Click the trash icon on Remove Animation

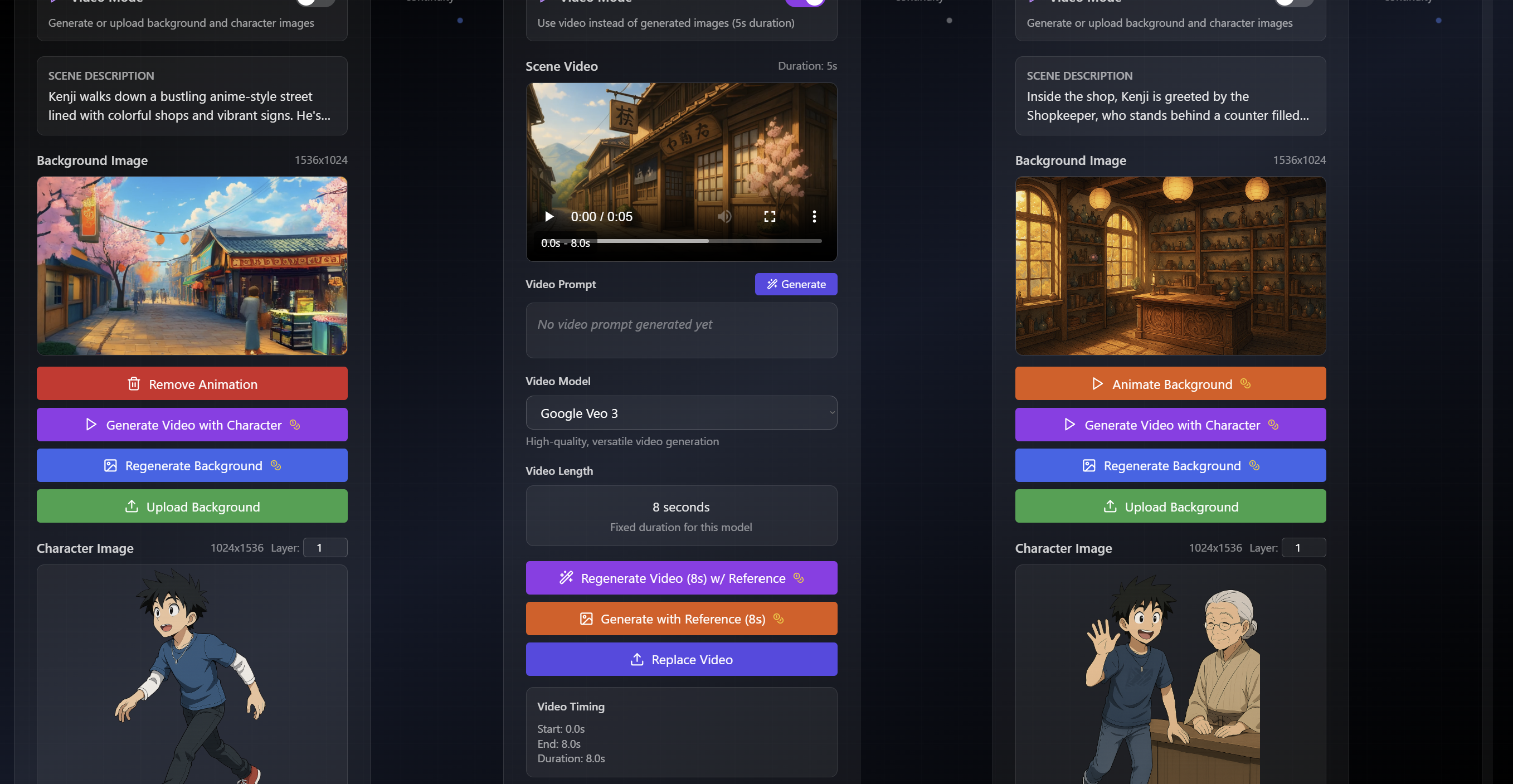coord(134,384)
